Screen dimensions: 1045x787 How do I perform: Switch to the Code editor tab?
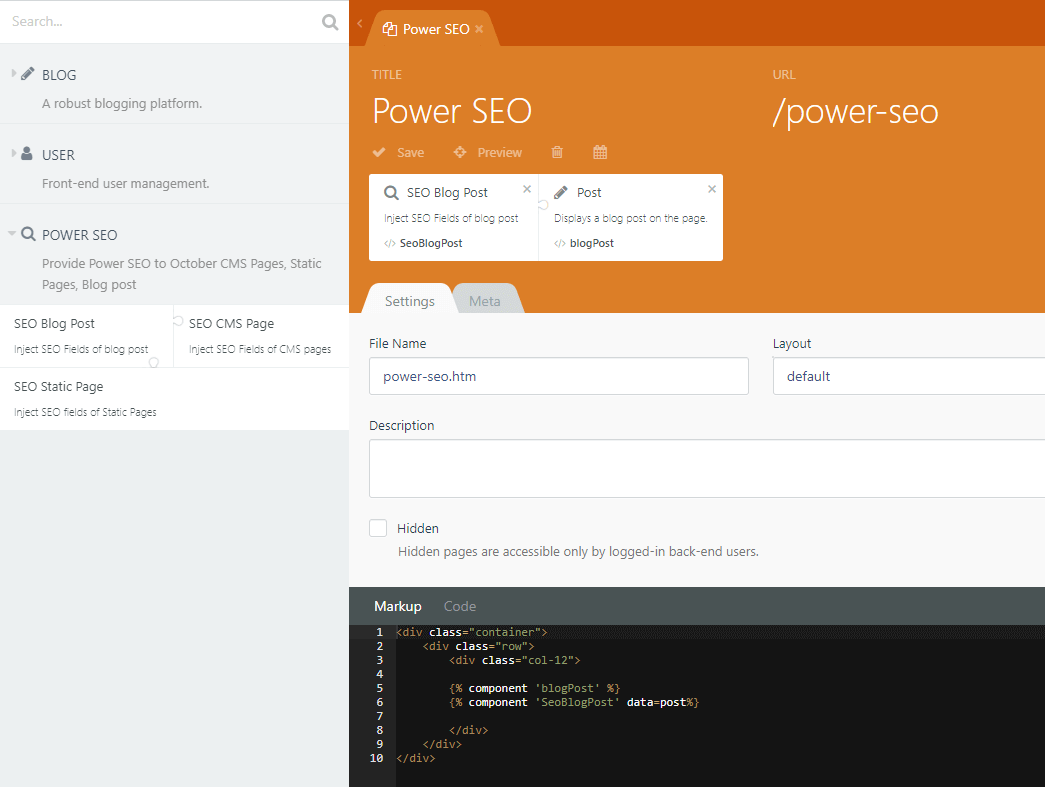pos(460,606)
